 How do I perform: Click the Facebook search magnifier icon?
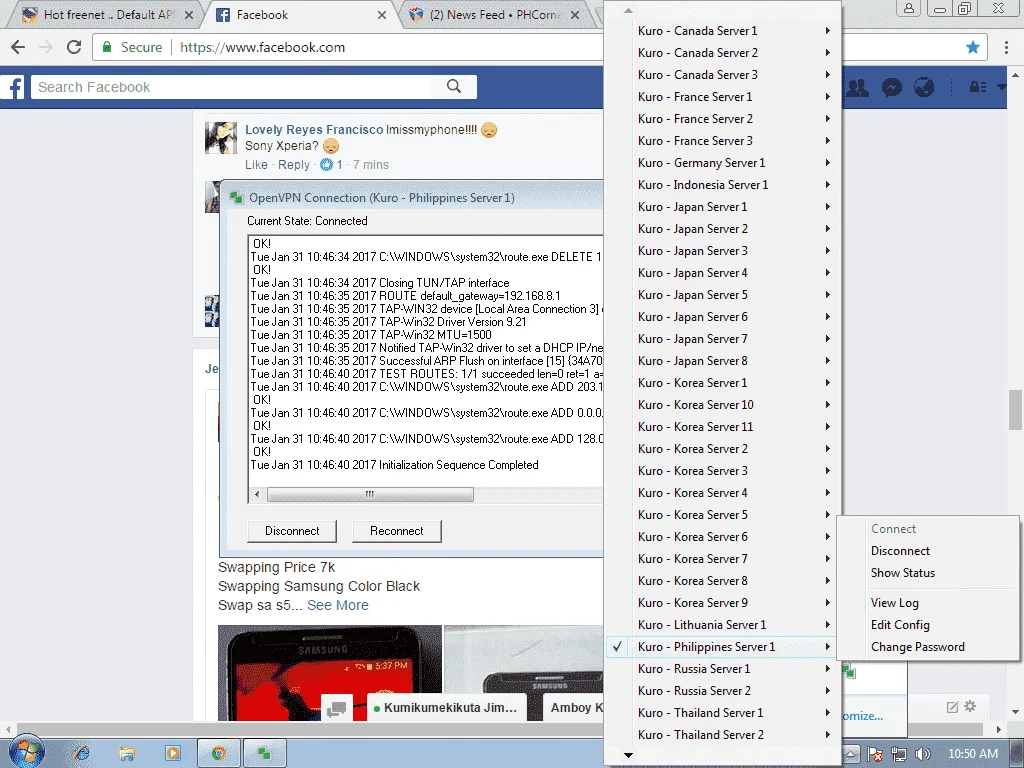(454, 86)
